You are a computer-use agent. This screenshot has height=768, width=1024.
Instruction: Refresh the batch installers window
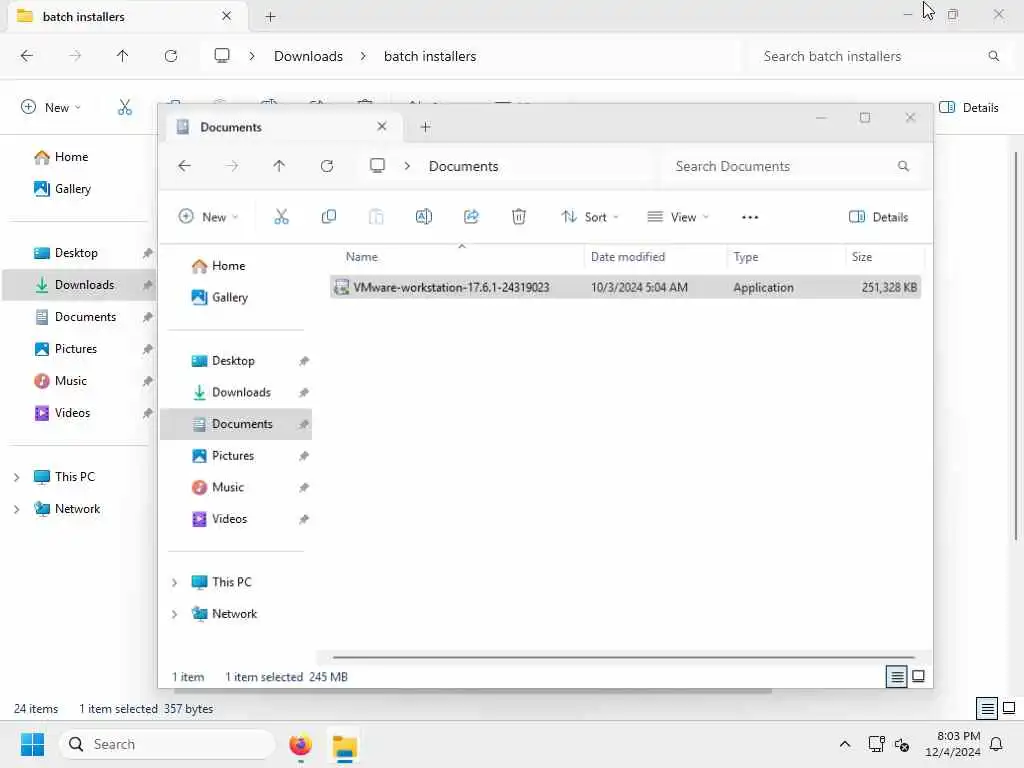pos(171,56)
